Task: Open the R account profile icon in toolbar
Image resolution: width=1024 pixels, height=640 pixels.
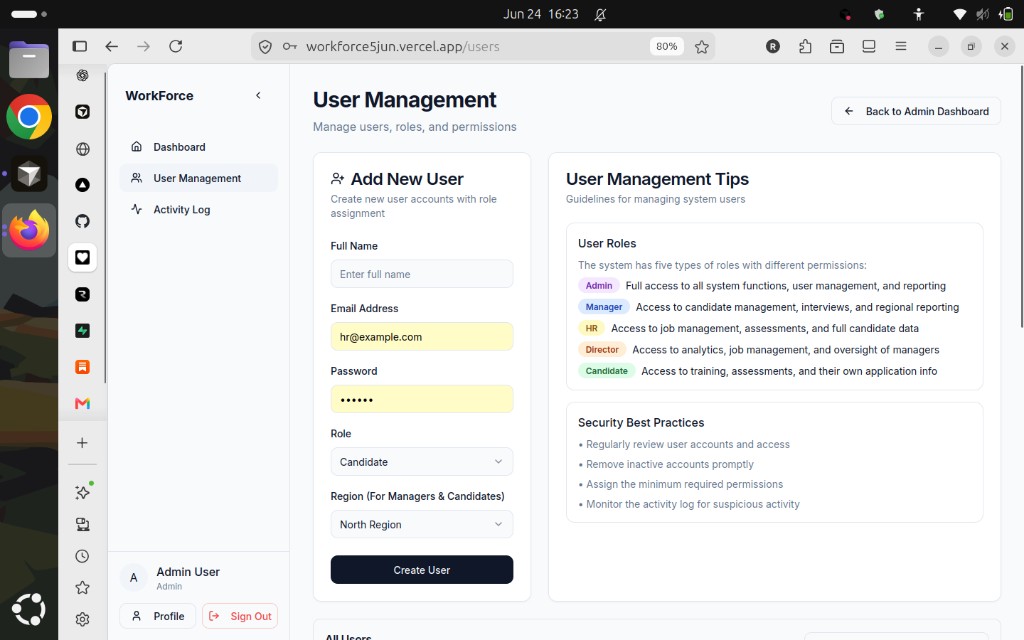Action: click(773, 46)
